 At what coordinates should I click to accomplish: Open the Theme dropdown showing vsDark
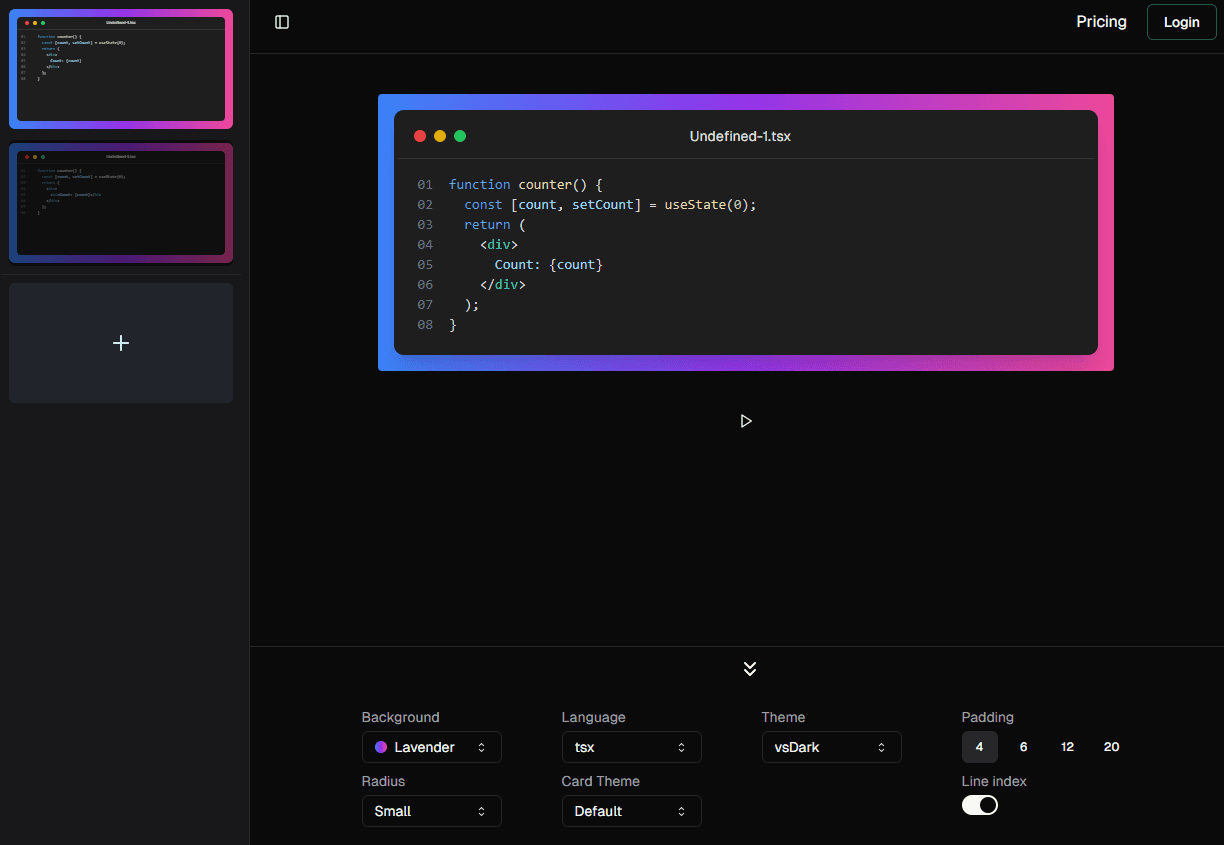[831, 747]
